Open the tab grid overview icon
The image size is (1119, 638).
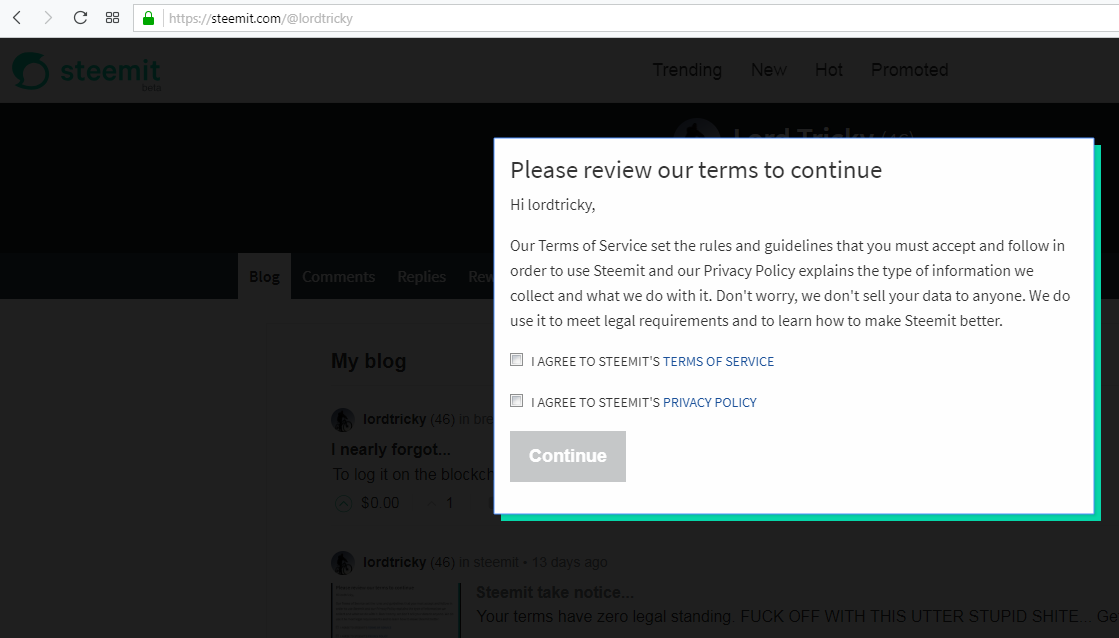click(112, 18)
